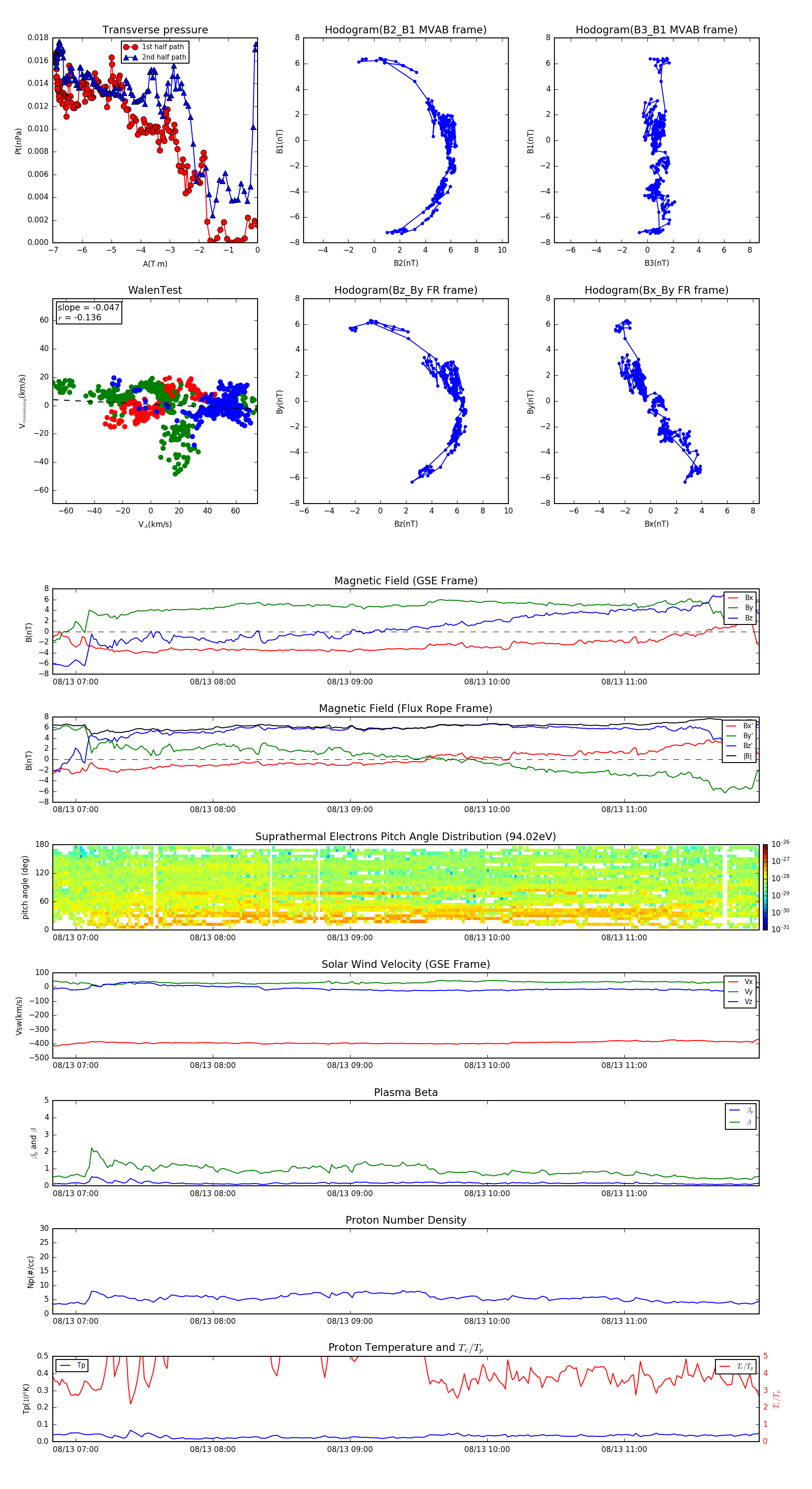Screen dimensions: 812x1489
Task: Click the "Solar Wind Velocity (GSE Frame)" title
Action: [406, 964]
